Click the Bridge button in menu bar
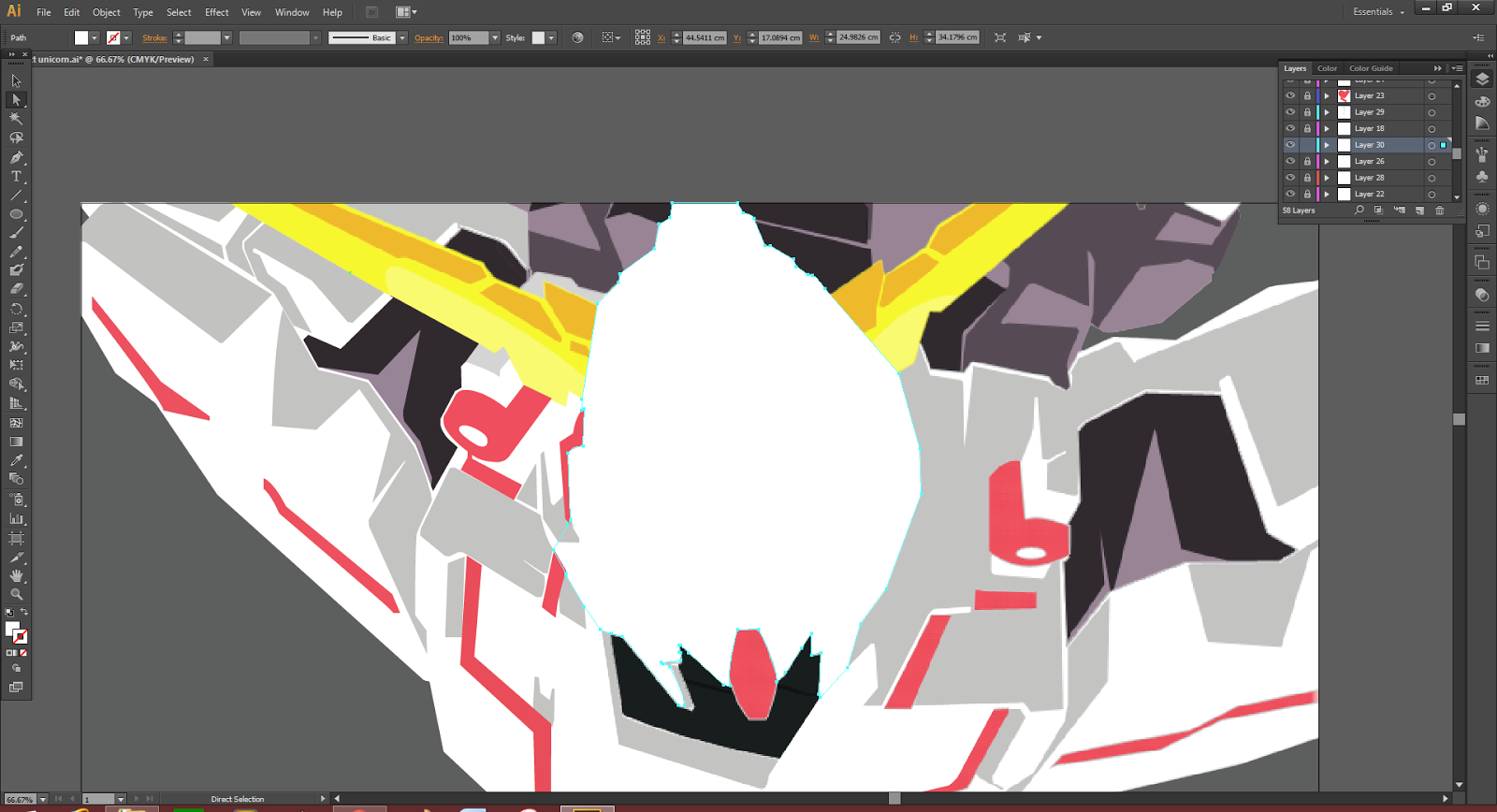This screenshot has width=1497, height=812. (371, 12)
